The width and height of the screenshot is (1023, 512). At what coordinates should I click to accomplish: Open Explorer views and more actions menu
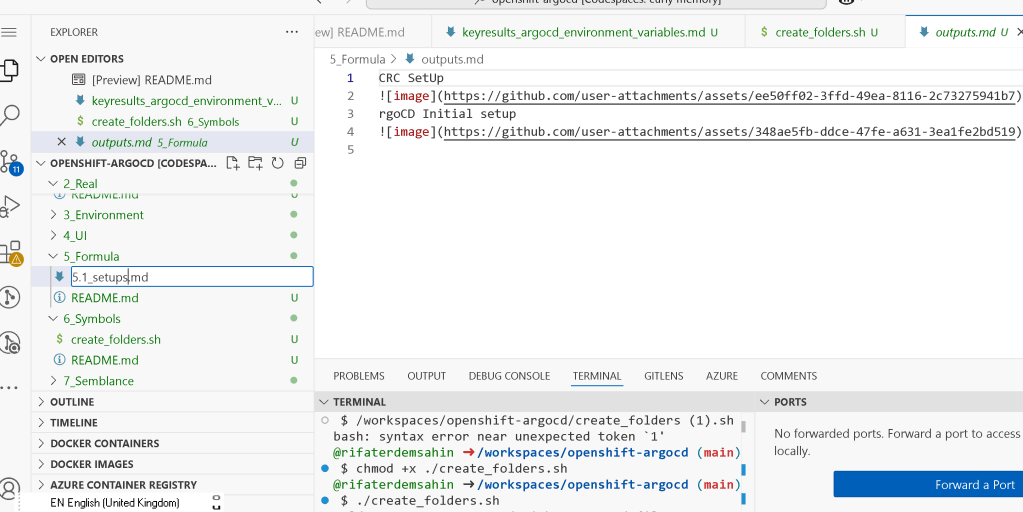tap(292, 32)
